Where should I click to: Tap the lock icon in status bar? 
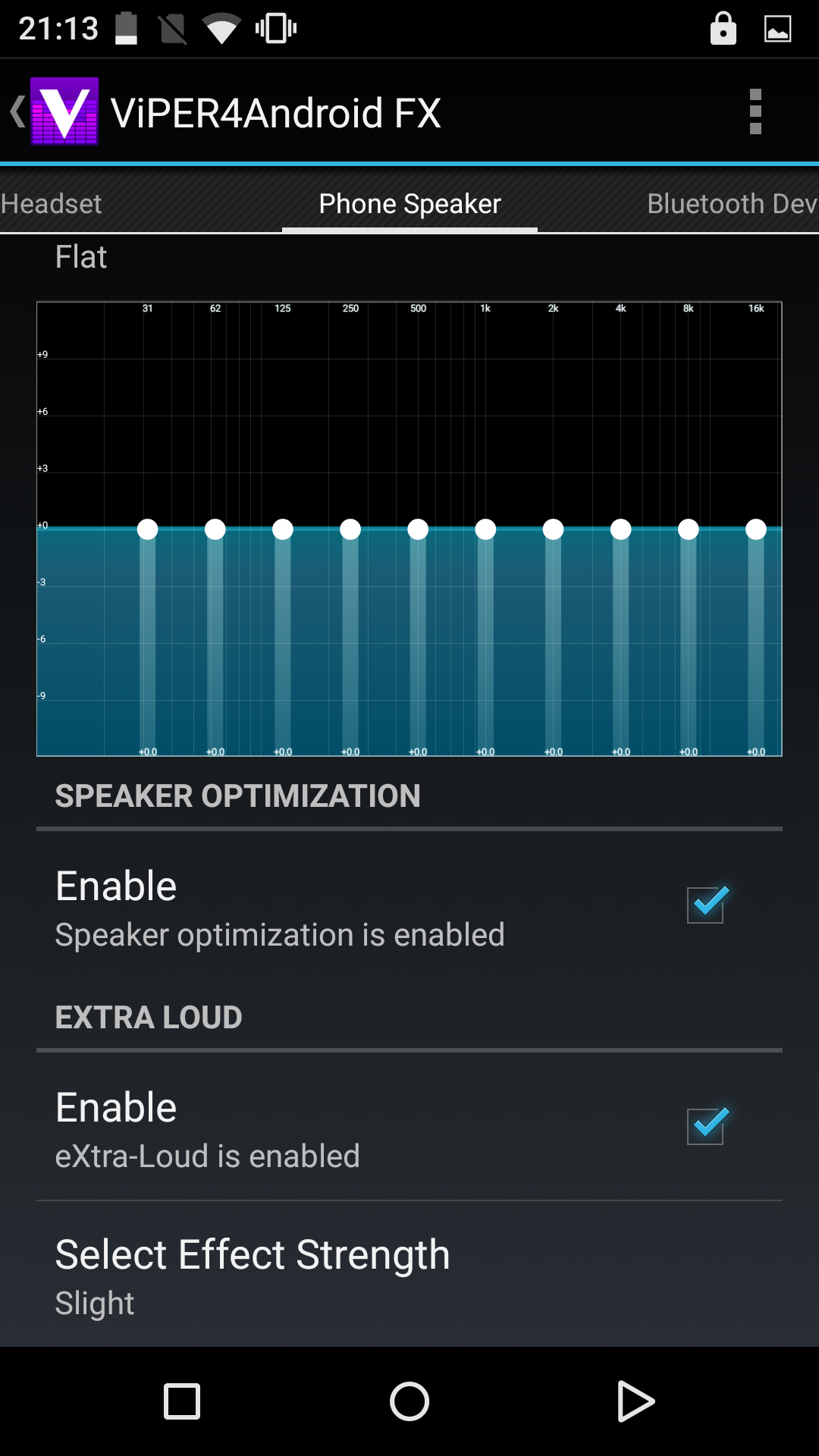point(723,30)
